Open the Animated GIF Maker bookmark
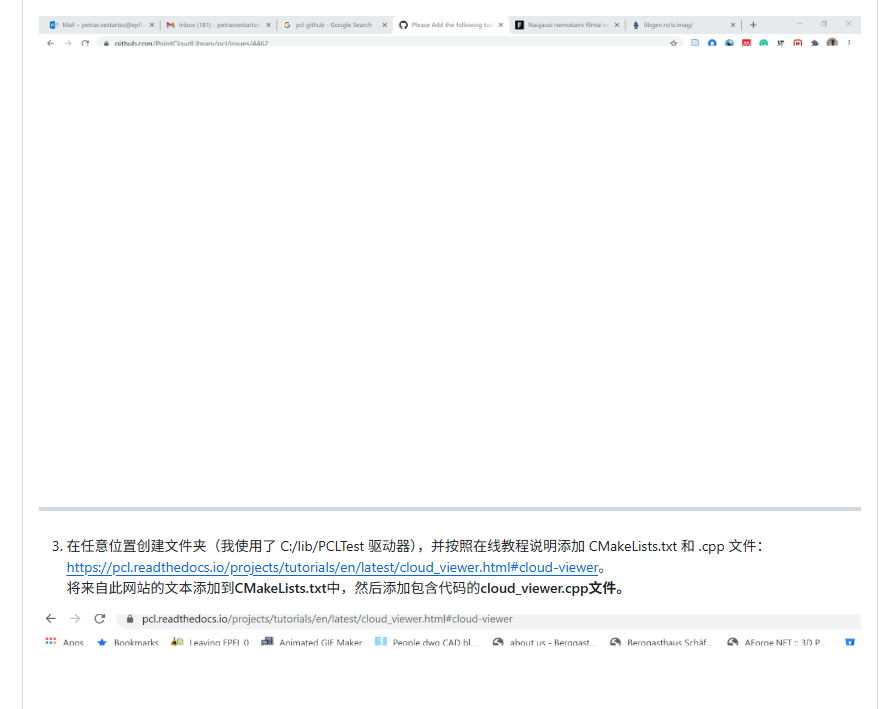Screen dimensions: 883x709 pos(312,642)
